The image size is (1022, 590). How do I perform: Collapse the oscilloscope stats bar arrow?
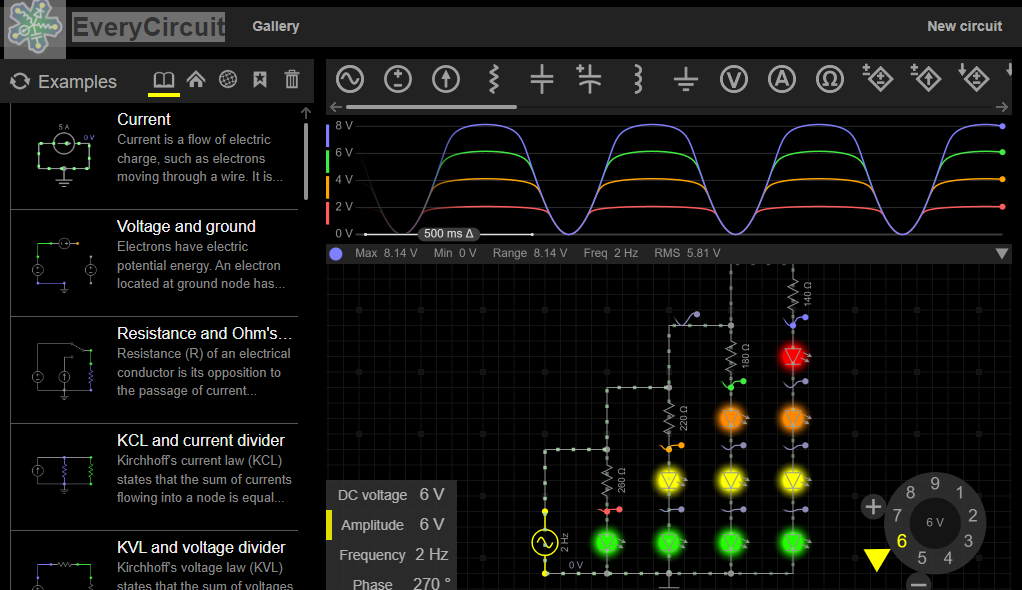pos(1002,254)
